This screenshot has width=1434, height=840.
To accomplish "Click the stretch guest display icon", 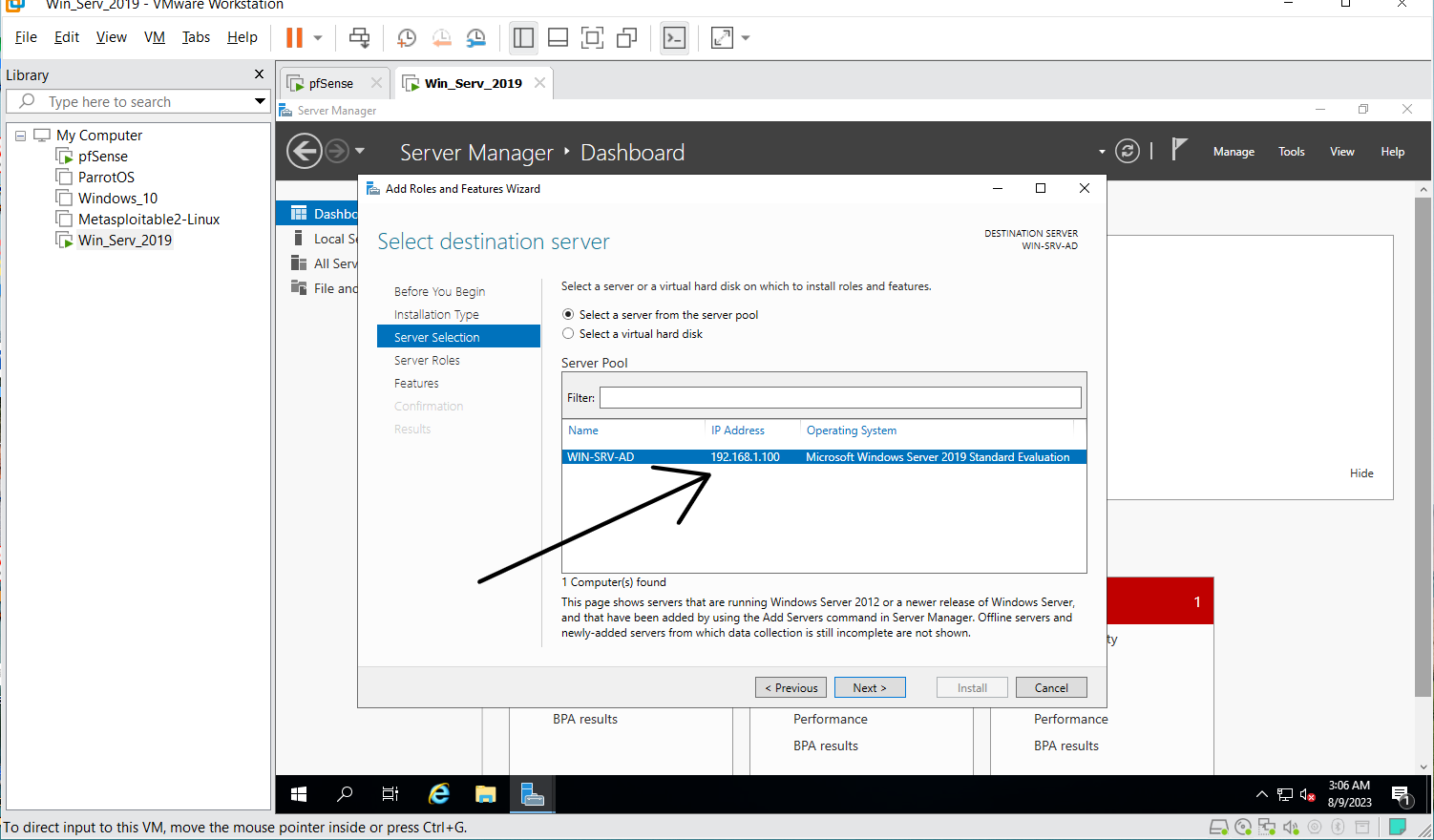I will pyautogui.click(x=722, y=38).
